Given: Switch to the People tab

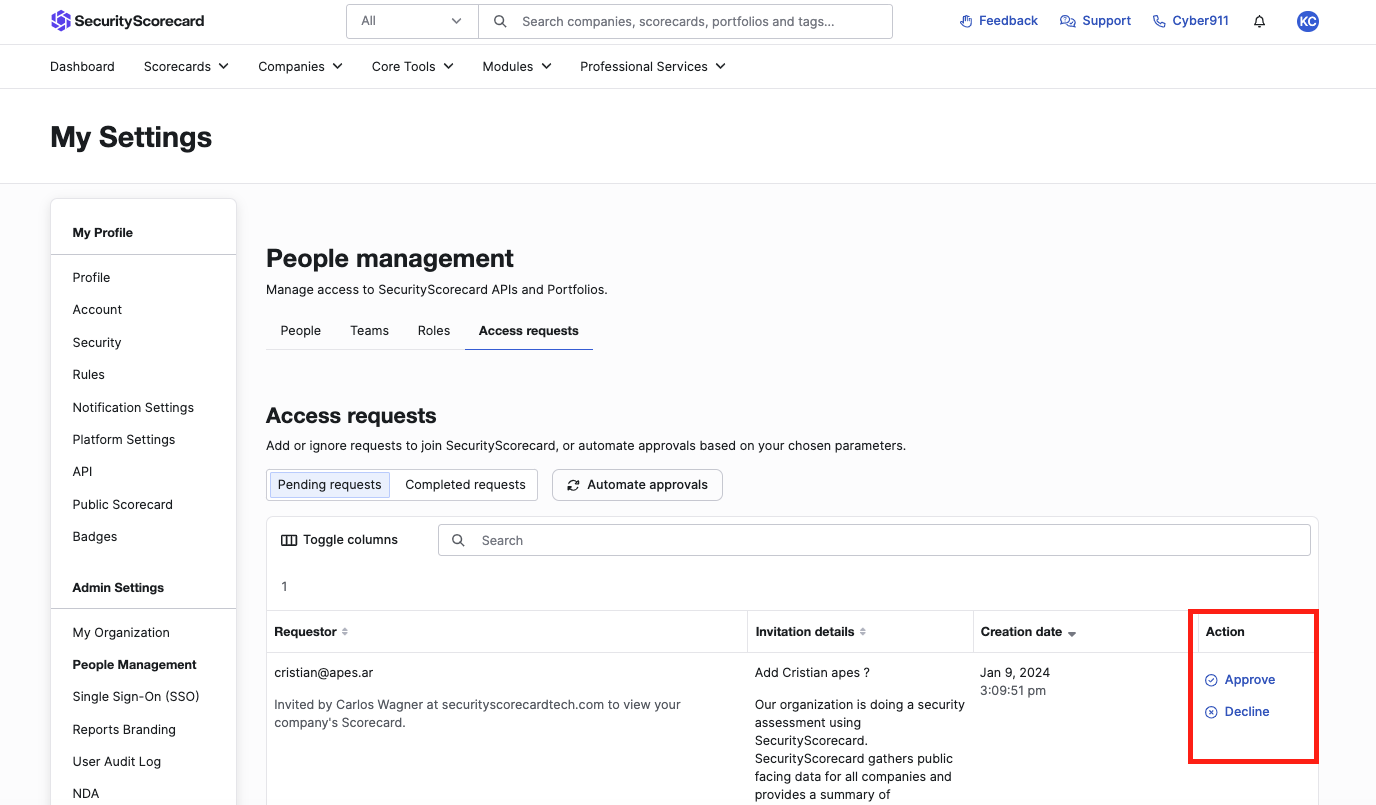Looking at the screenshot, I should (x=300, y=330).
